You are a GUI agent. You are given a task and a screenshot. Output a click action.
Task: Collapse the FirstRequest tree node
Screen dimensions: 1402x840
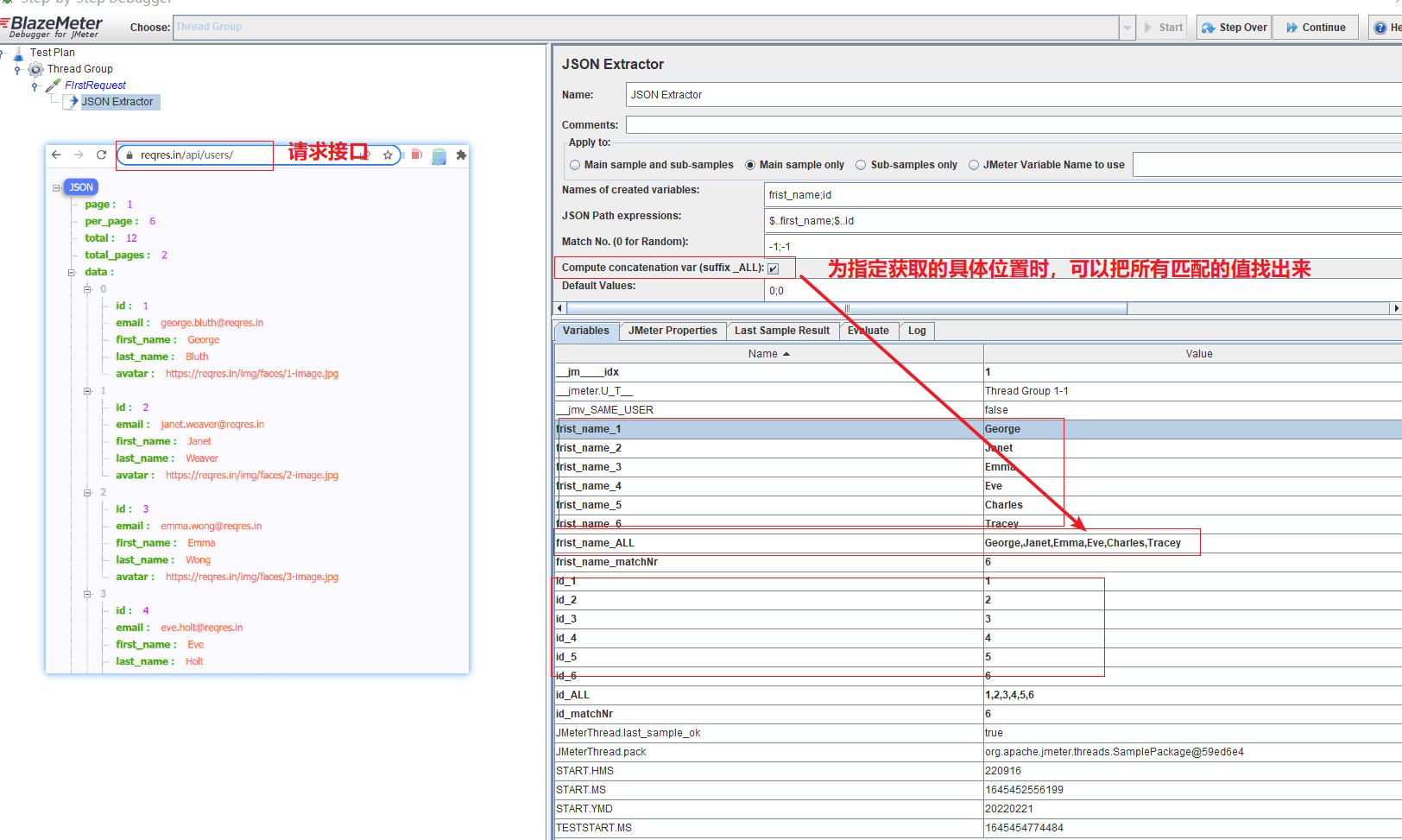tap(35, 85)
